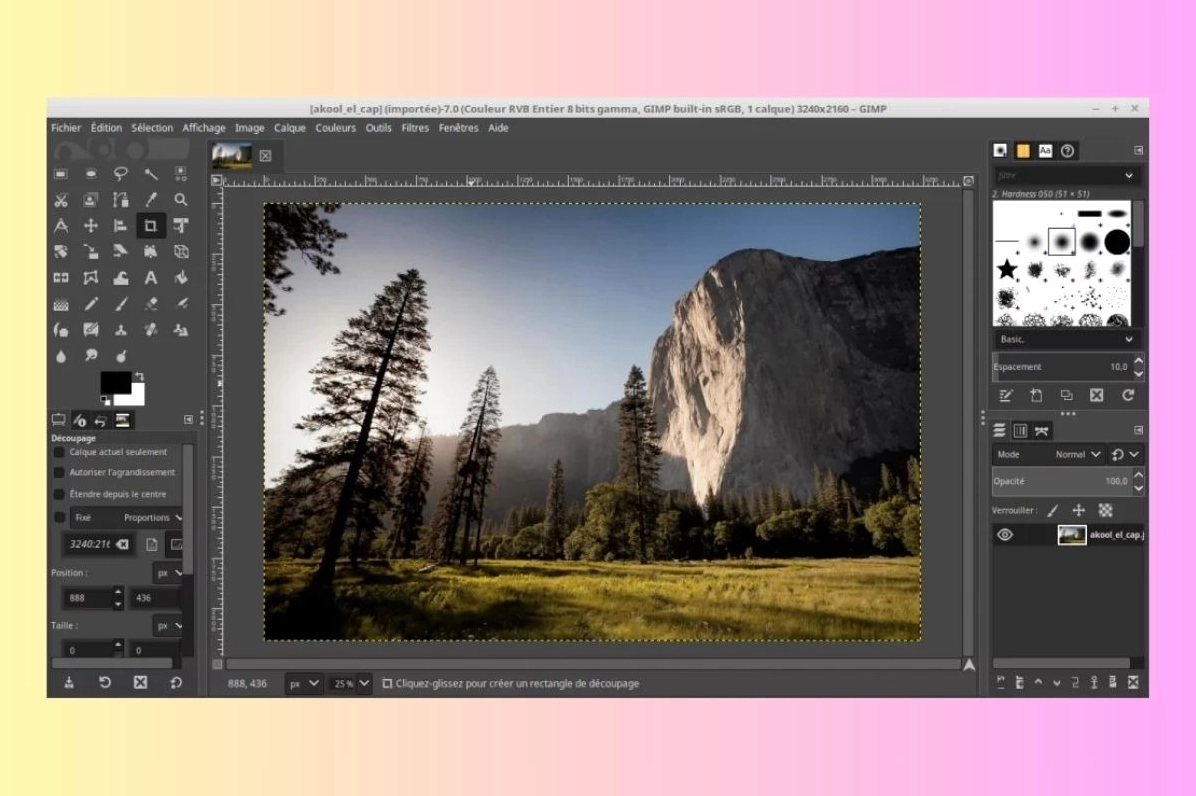Enable 'Calque actuel seulement' checkbox
Screen dimensions: 1196x796
pyautogui.click(x=59, y=452)
